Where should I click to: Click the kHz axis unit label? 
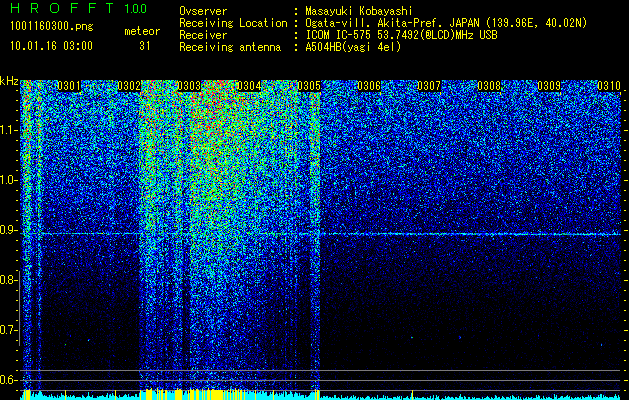9,82
